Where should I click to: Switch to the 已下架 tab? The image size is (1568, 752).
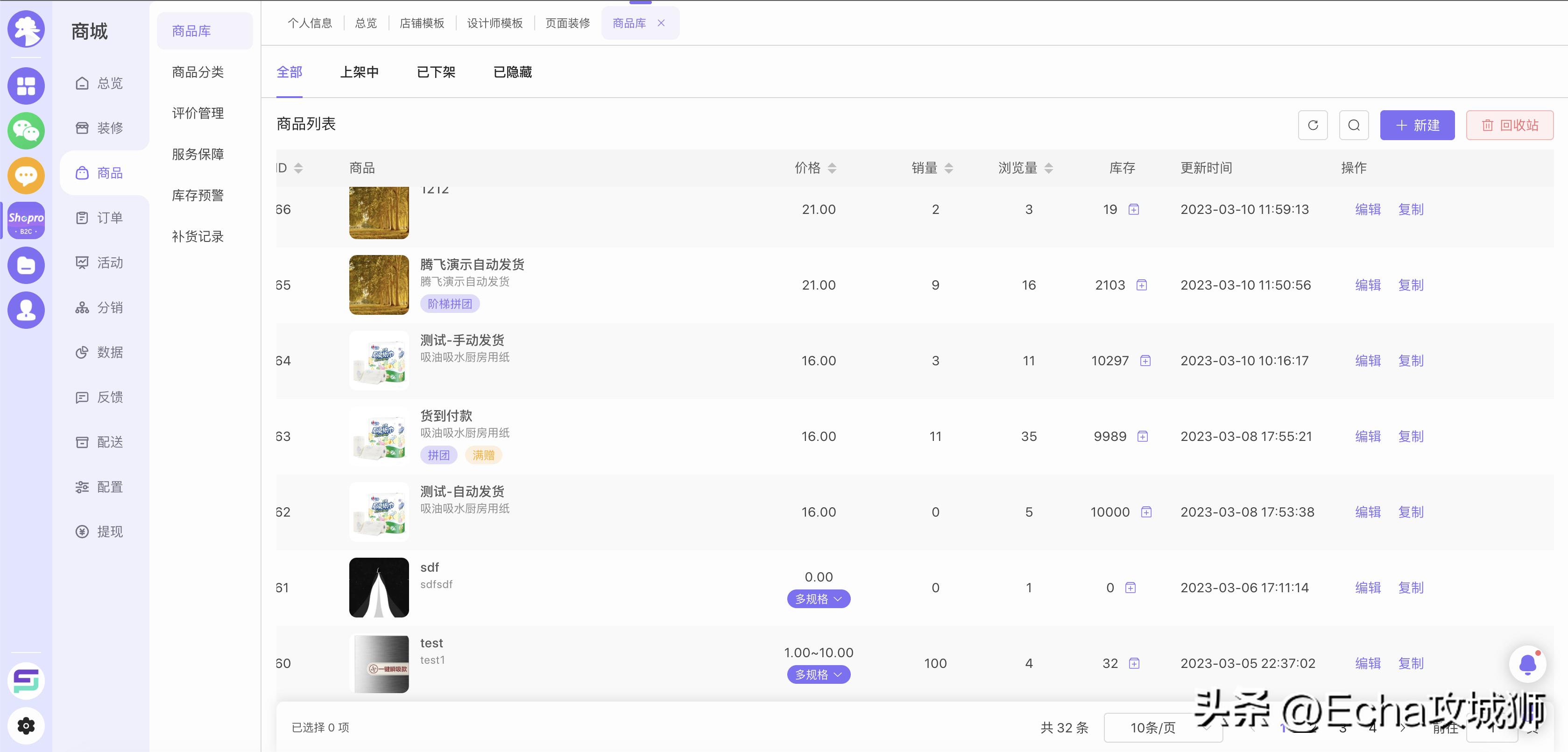(x=435, y=72)
